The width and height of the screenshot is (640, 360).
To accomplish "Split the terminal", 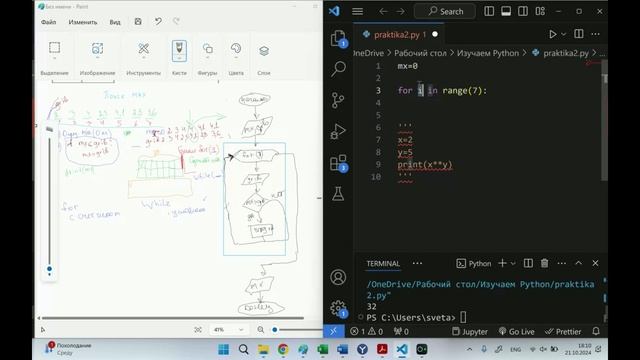I will 528,263.
